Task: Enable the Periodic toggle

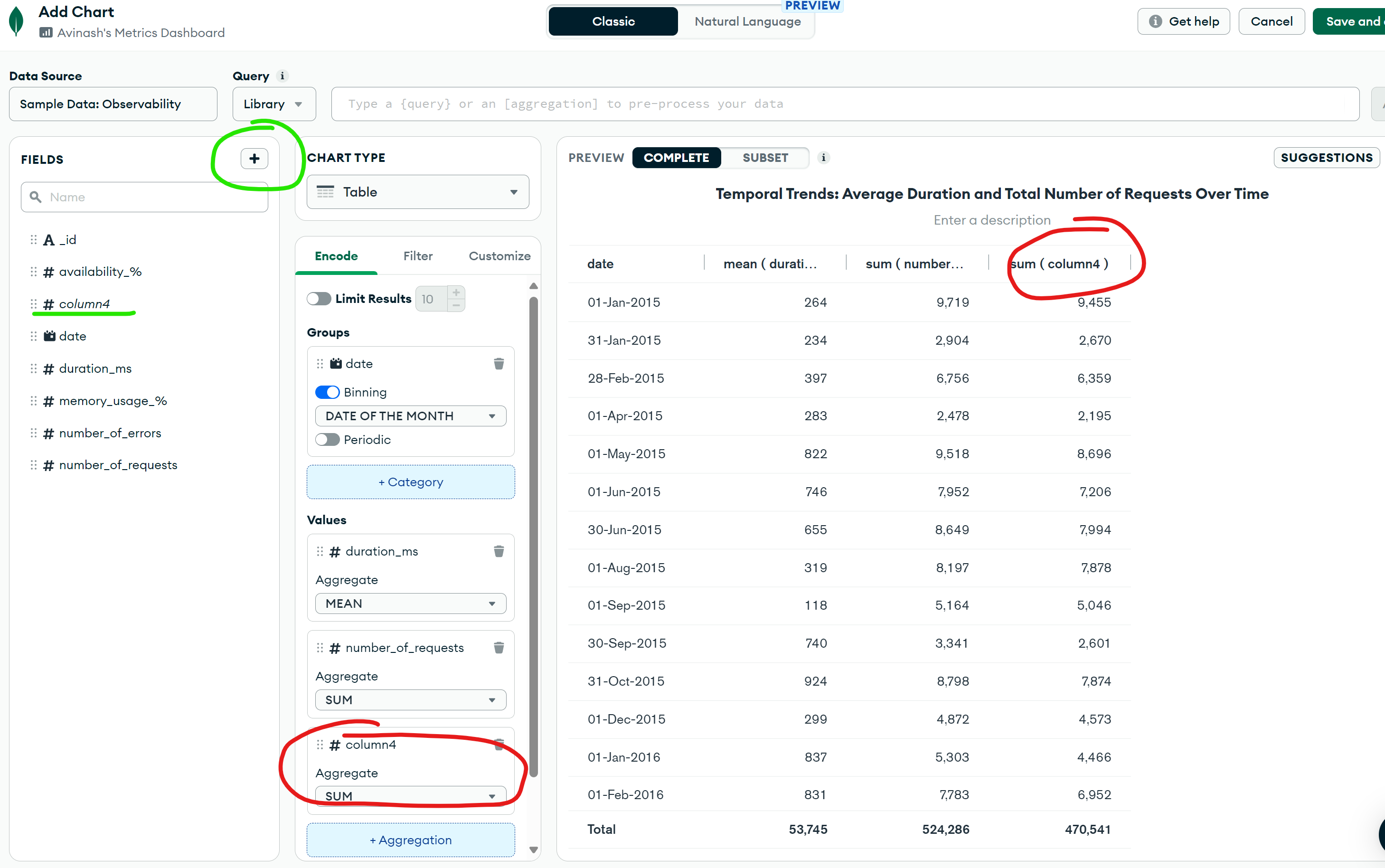Action: point(327,440)
